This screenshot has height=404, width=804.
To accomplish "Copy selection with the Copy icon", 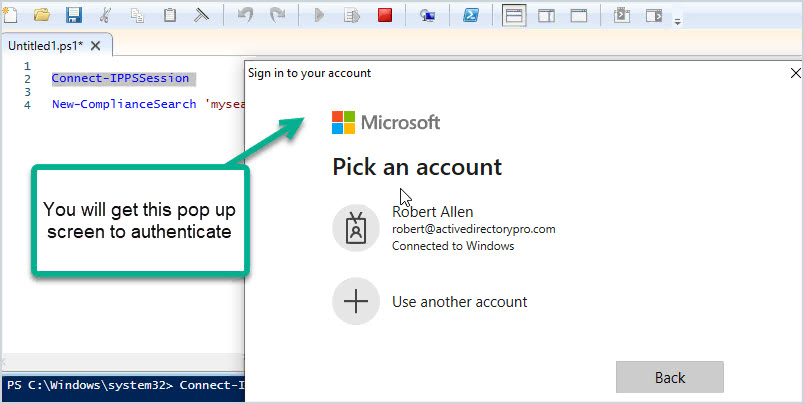I will (x=137, y=15).
